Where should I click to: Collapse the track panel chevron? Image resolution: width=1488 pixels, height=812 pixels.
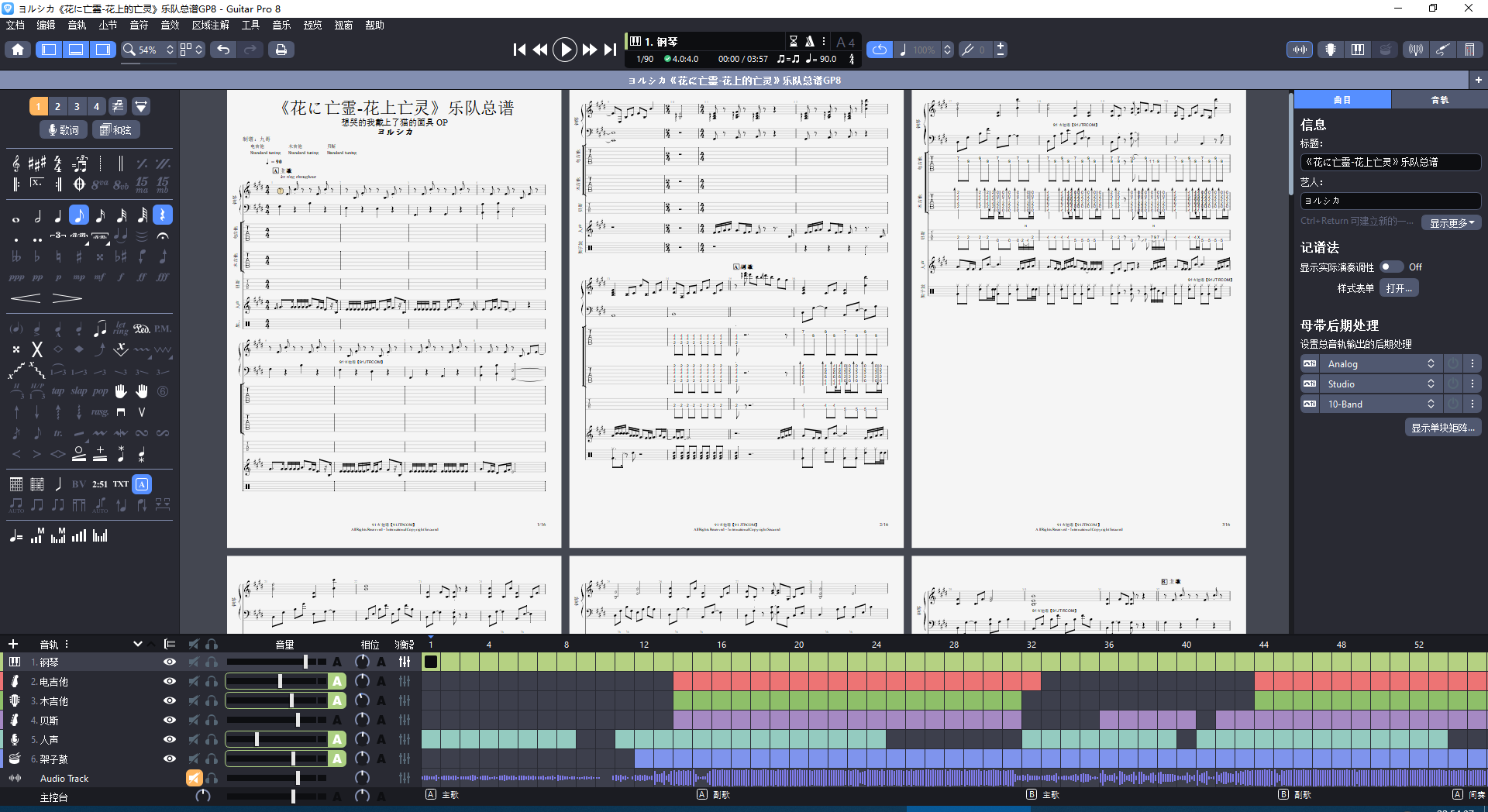click(138, 644)
